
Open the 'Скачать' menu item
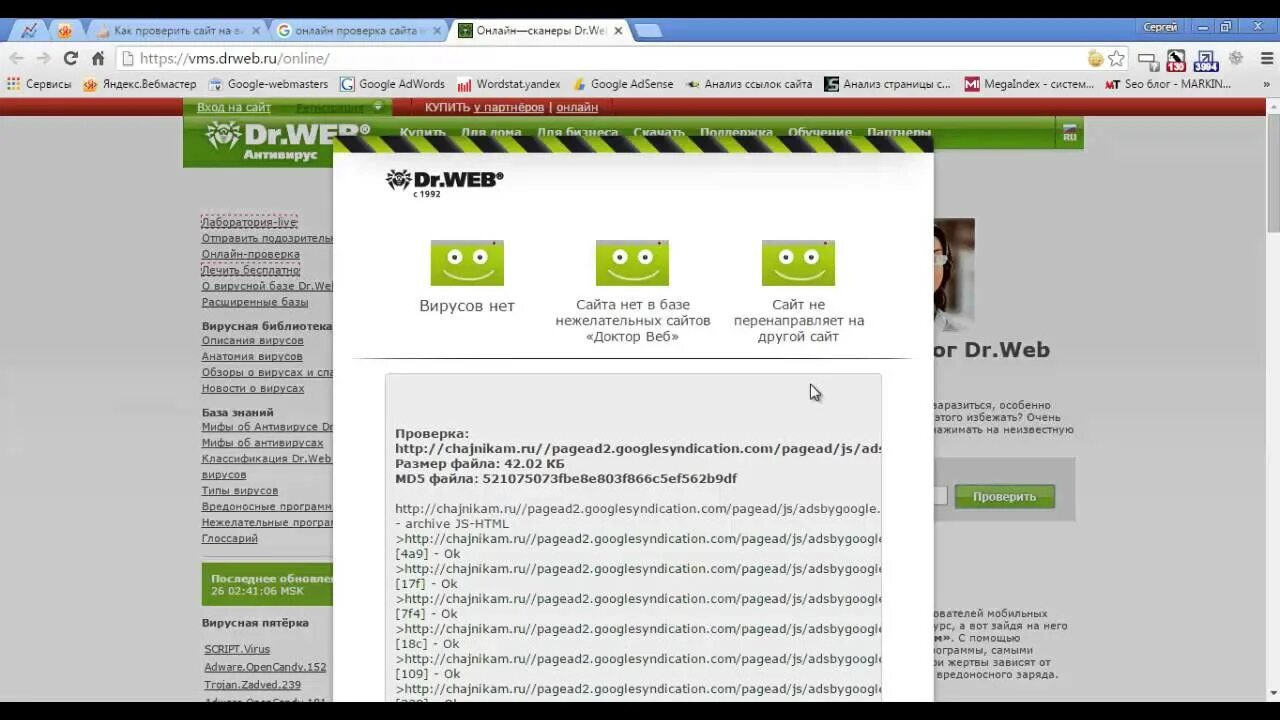tap(659, 132)
